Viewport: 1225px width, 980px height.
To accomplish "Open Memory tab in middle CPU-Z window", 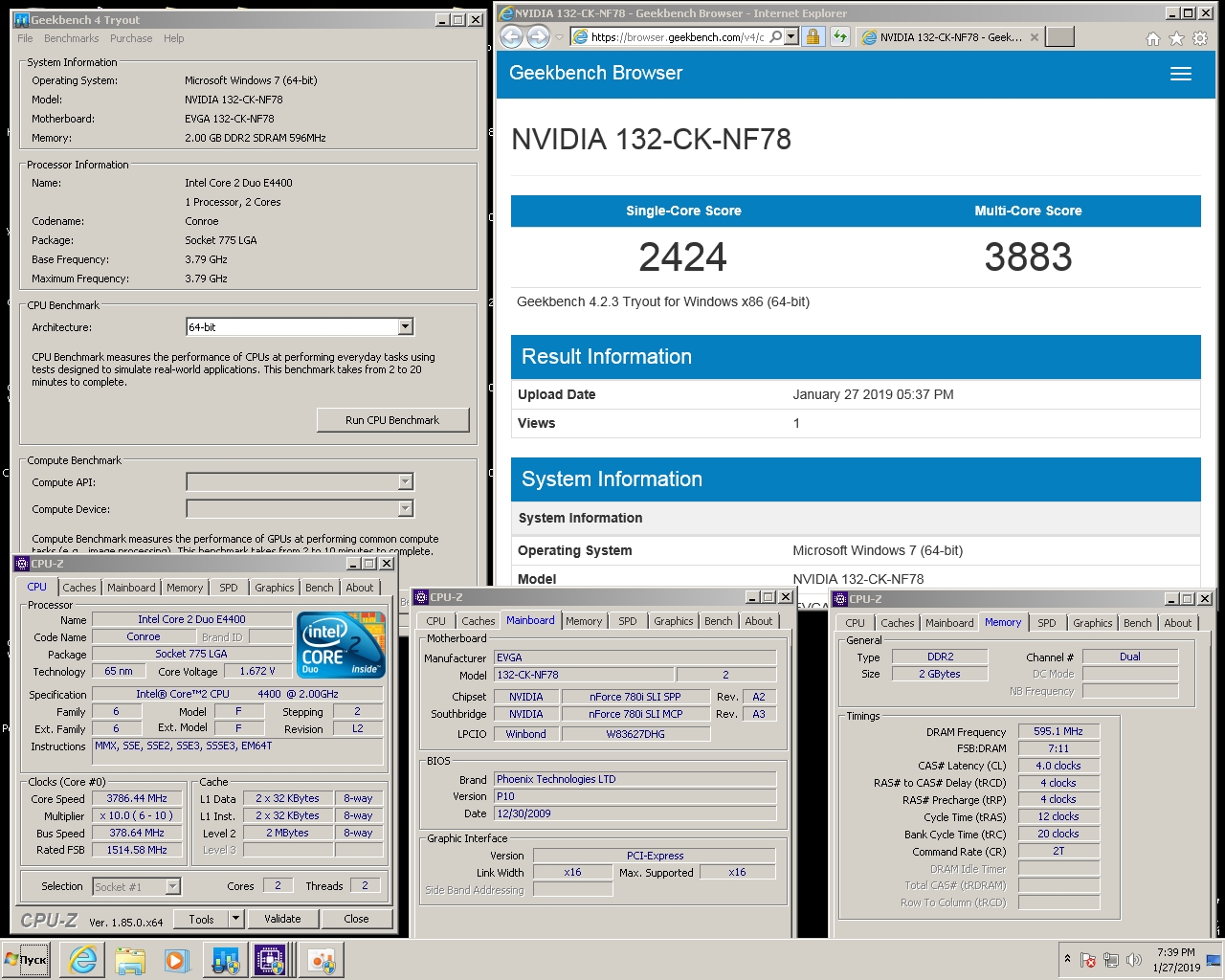I will pos(584,621).
